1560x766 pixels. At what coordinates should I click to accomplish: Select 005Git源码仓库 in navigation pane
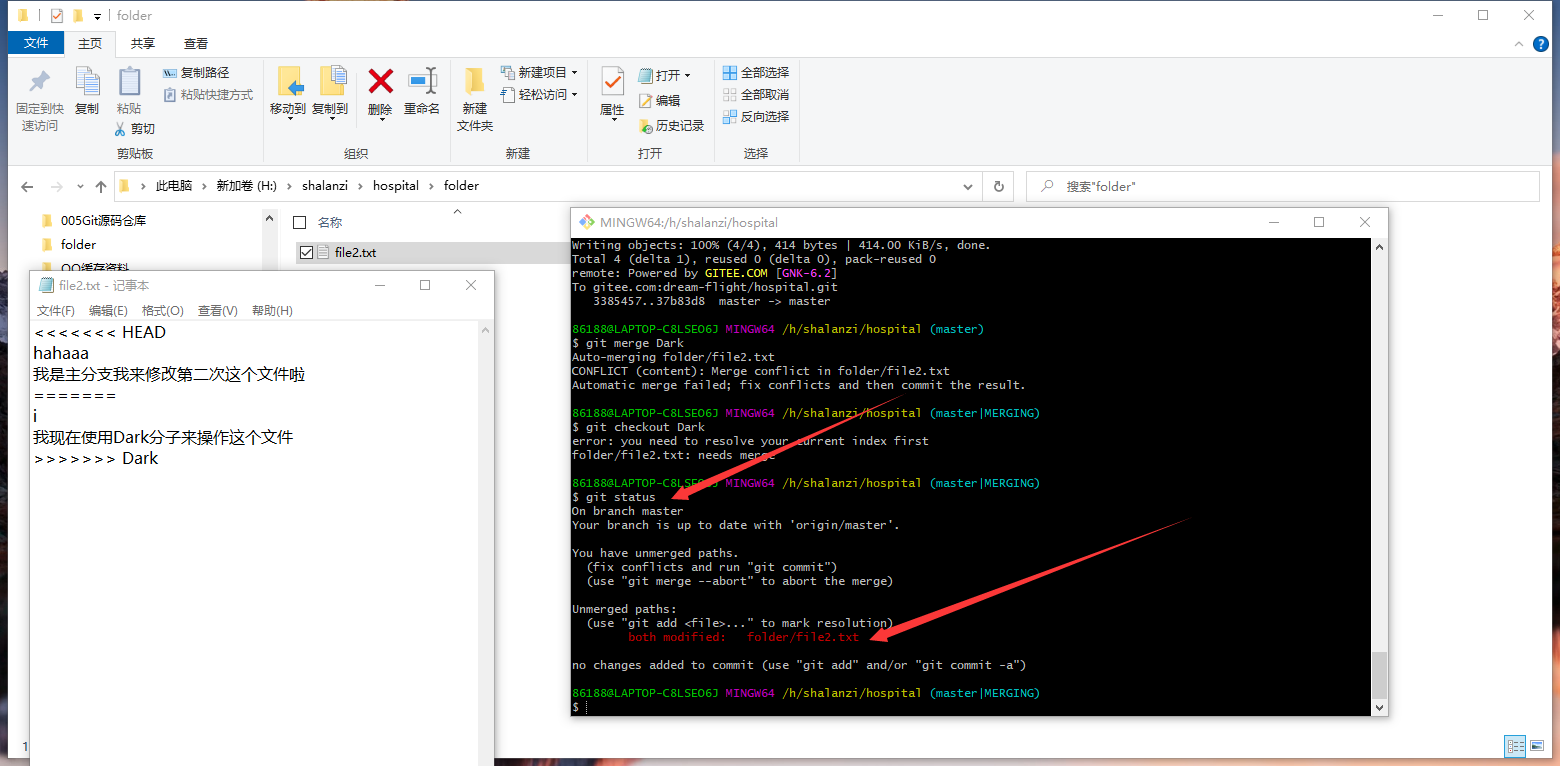(x=103, y=220)
